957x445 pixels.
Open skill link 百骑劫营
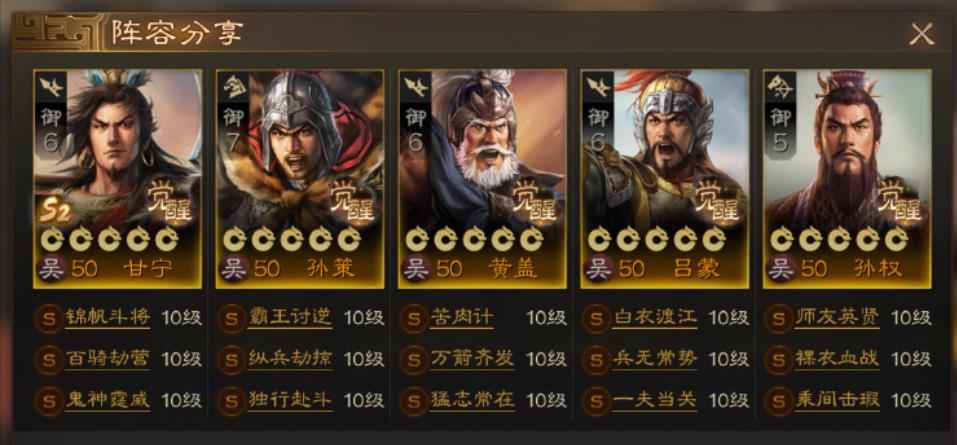(x=107, y=359)
